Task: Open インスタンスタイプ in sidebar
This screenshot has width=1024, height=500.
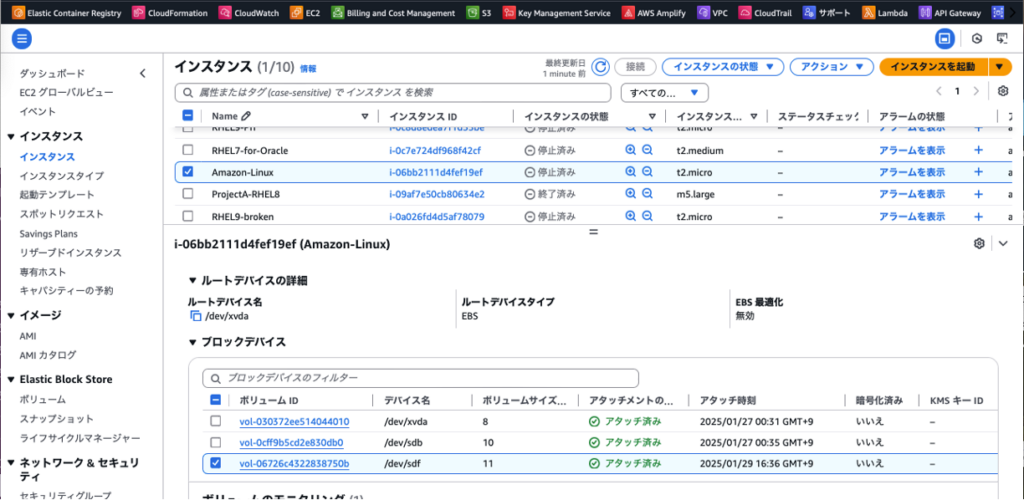Action: tap(61, 176)
